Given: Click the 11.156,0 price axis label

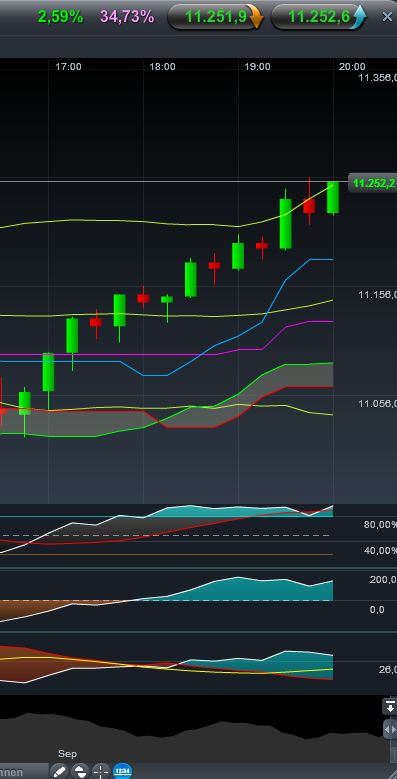Looking at the screenshot, I should [378, 295].
